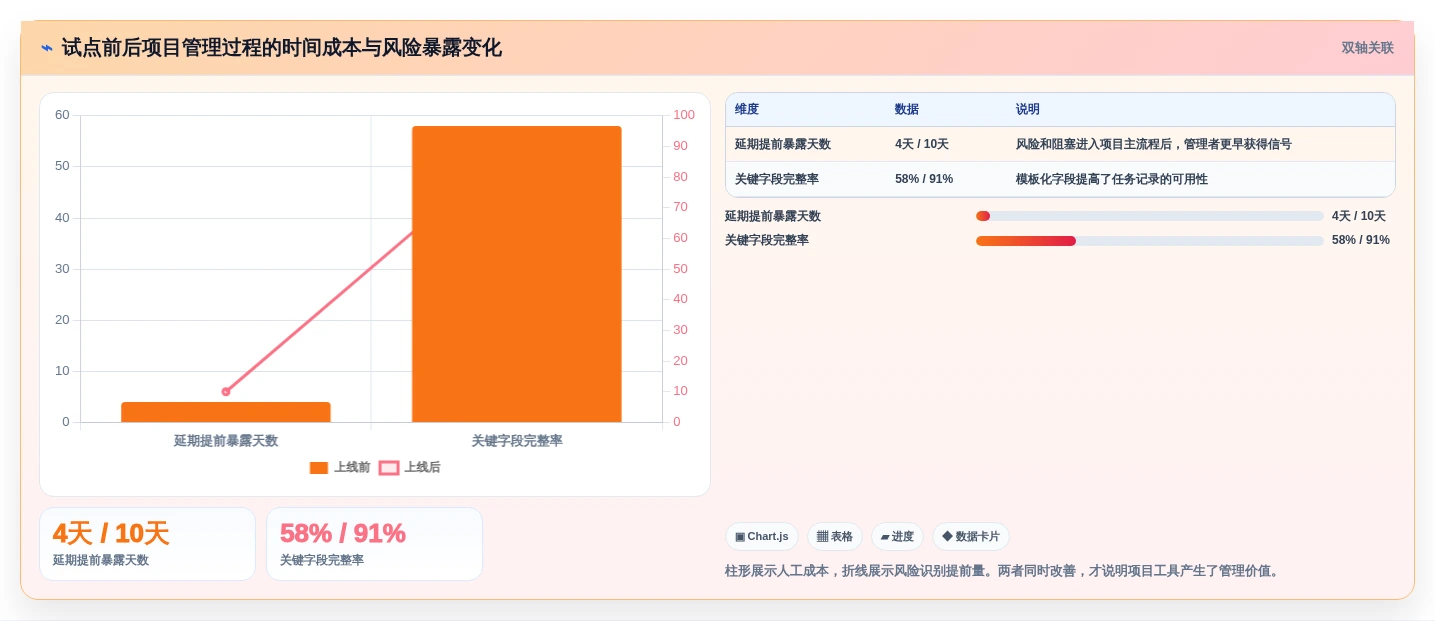The height and width of the screenshot is (621, 1435).
Task: Click the 延期提前暴露天数 progress bar
Action: click(1150, 216)
